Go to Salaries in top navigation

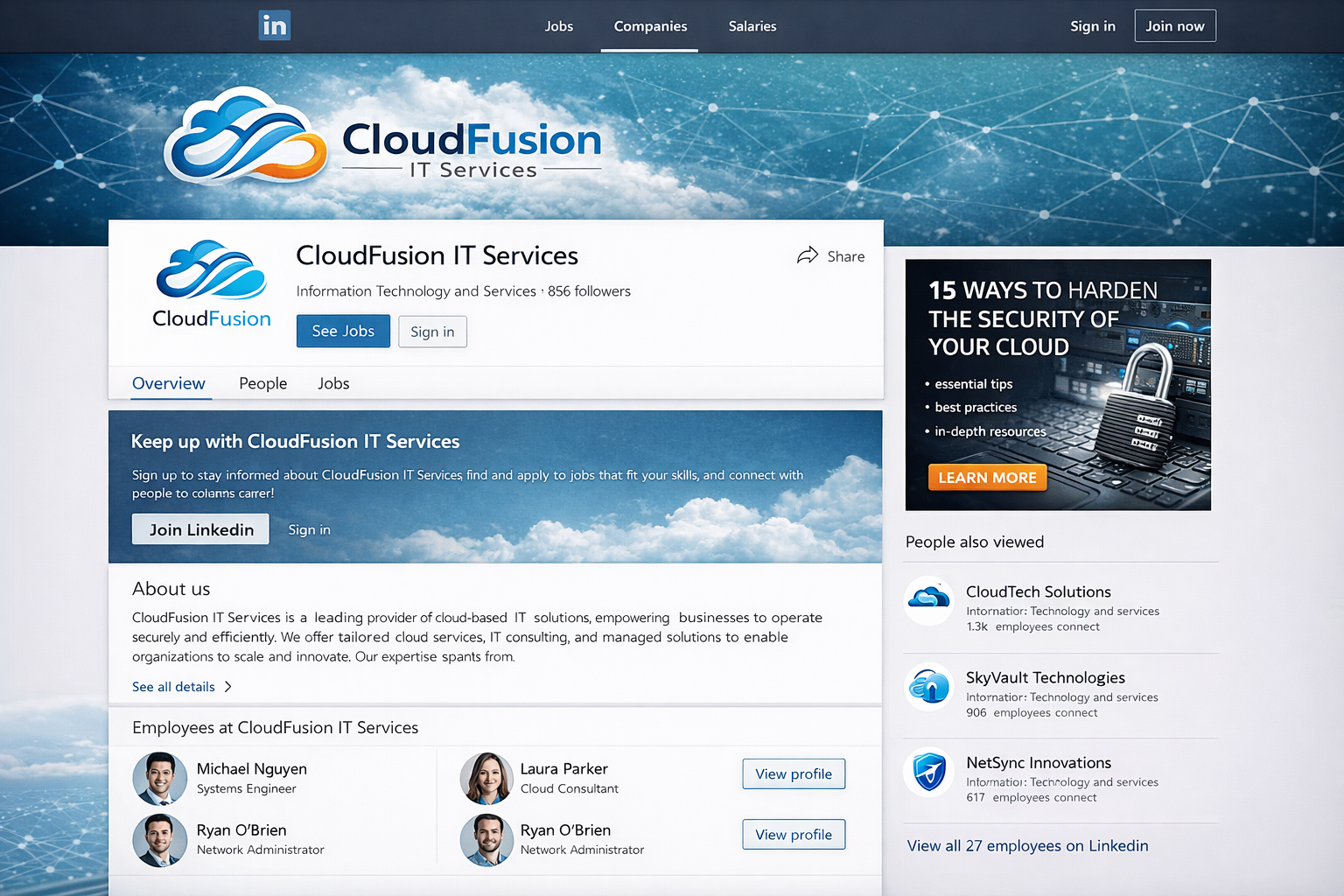click(752, 26)
